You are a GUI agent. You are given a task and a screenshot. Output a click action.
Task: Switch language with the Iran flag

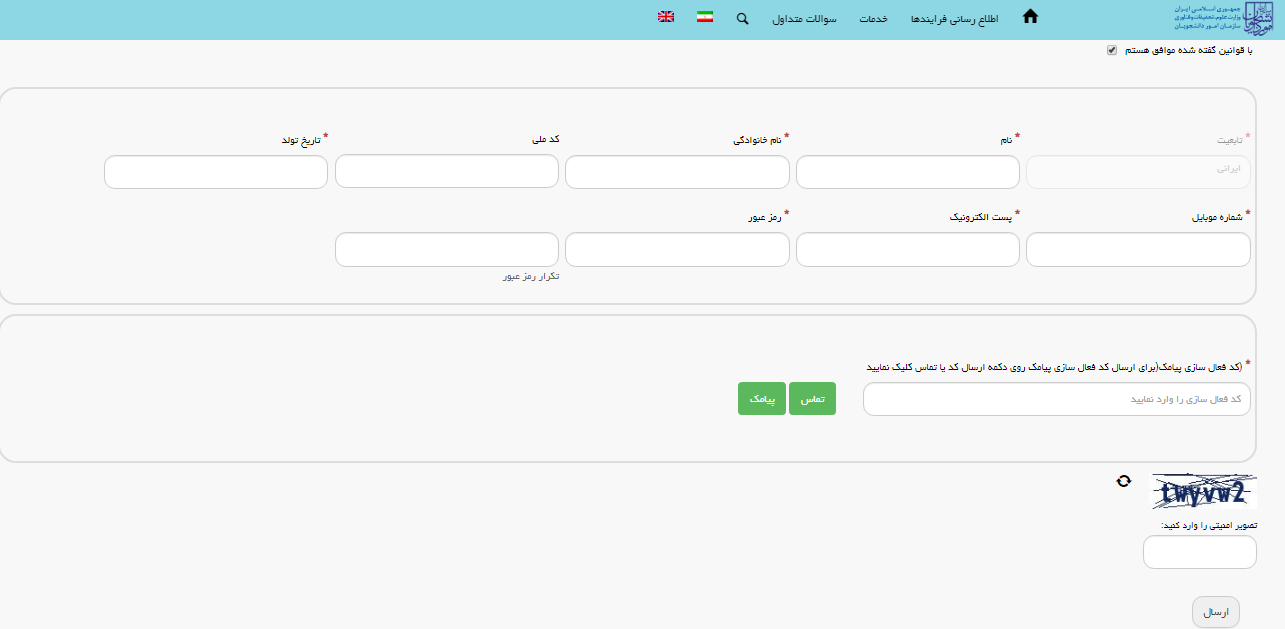point(705,17)
